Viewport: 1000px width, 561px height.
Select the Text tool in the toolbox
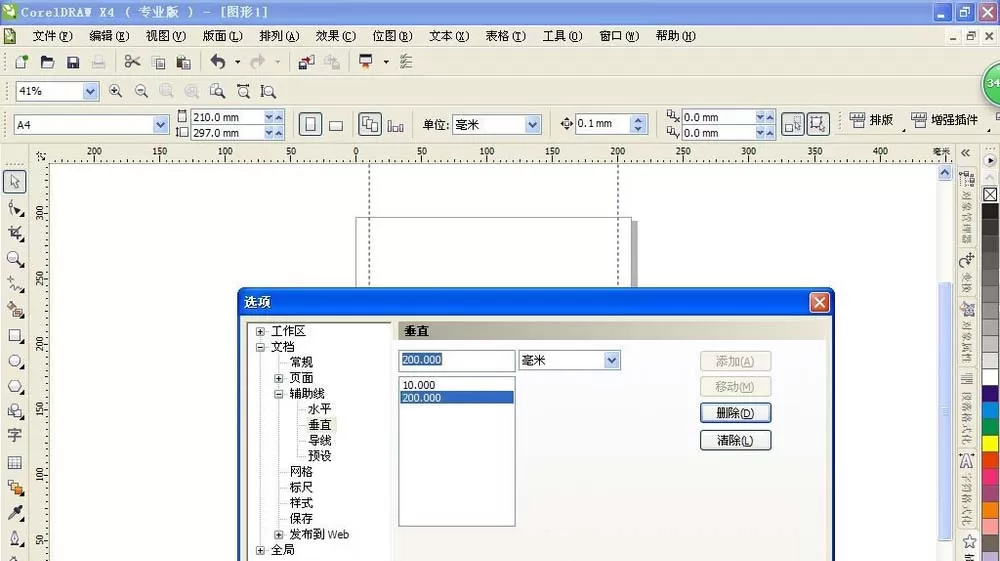[x=15, y=435]
